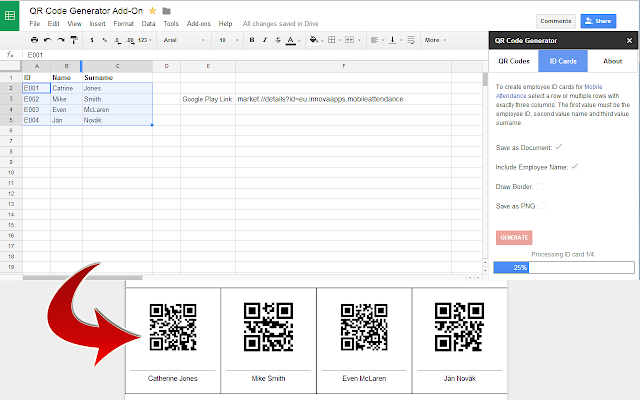Click the Catherine Jones ID card
Screen dimensions: 640x400
tap(173, 340)
